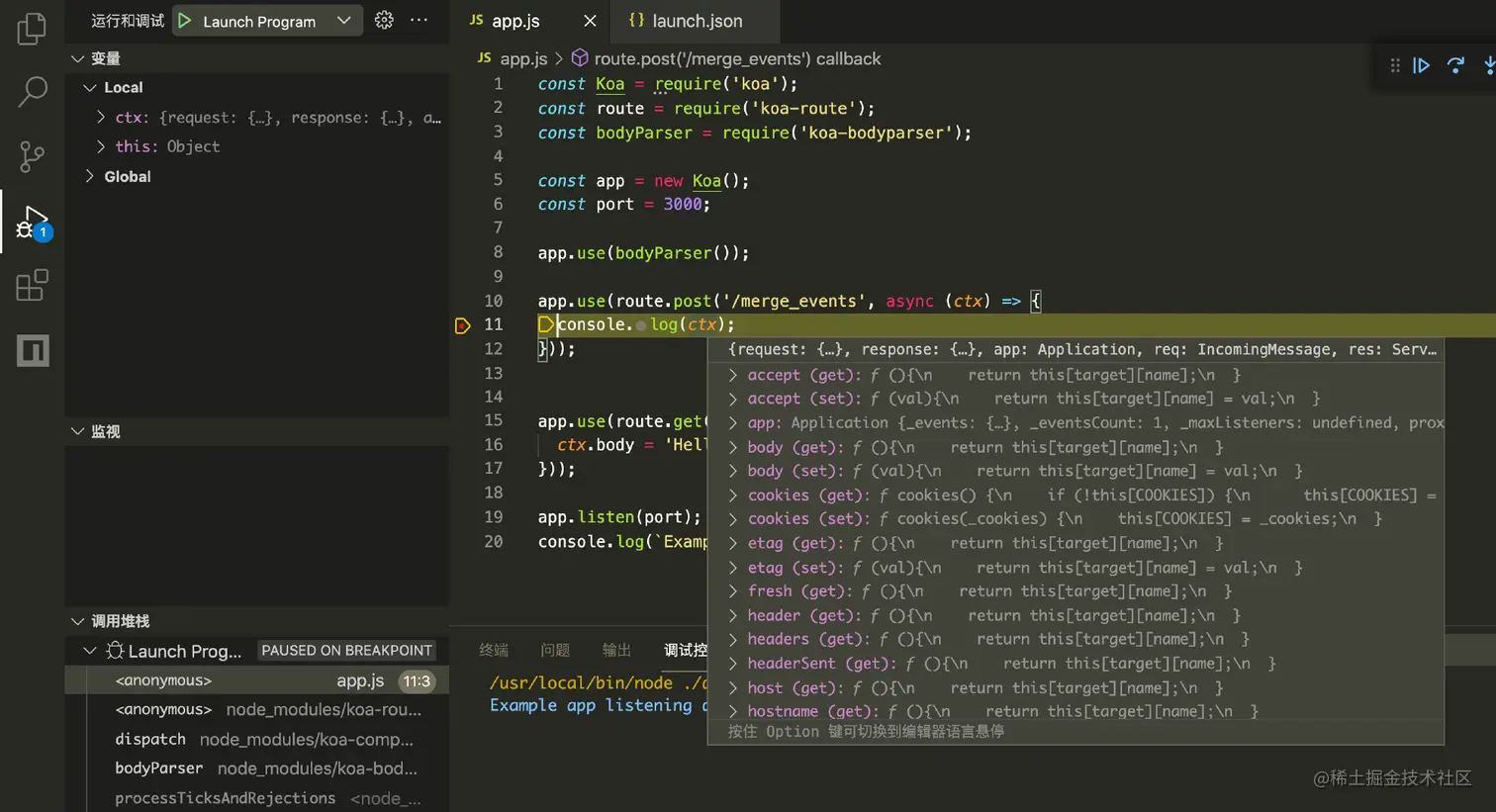Expand fresh (get) property in hover
Image resolution: width=1496 pixels, height=812 pixels.
[733, 590]
